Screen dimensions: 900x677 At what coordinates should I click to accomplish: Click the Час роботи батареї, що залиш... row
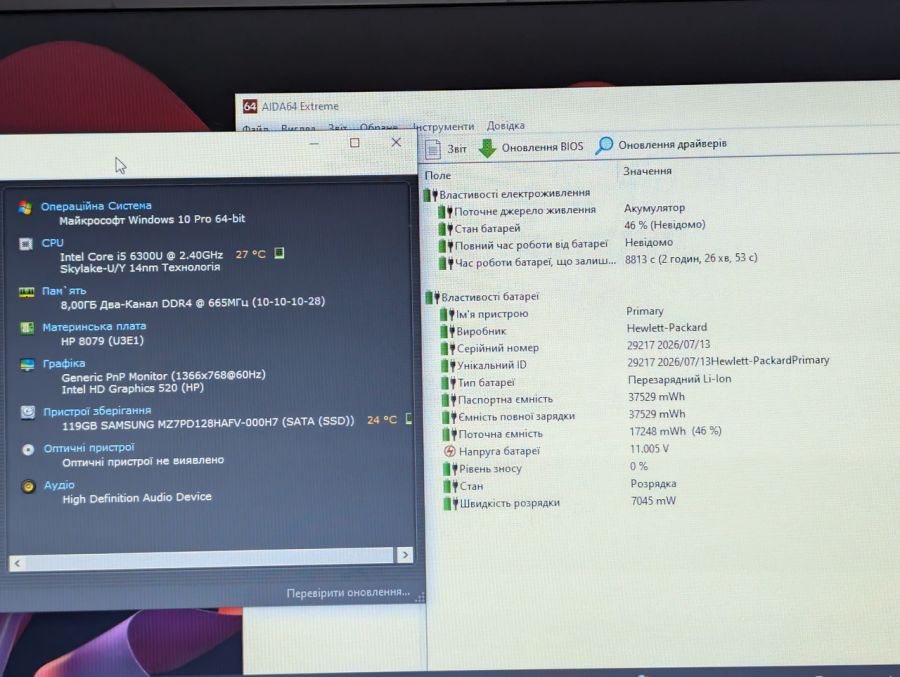(527, 262)
